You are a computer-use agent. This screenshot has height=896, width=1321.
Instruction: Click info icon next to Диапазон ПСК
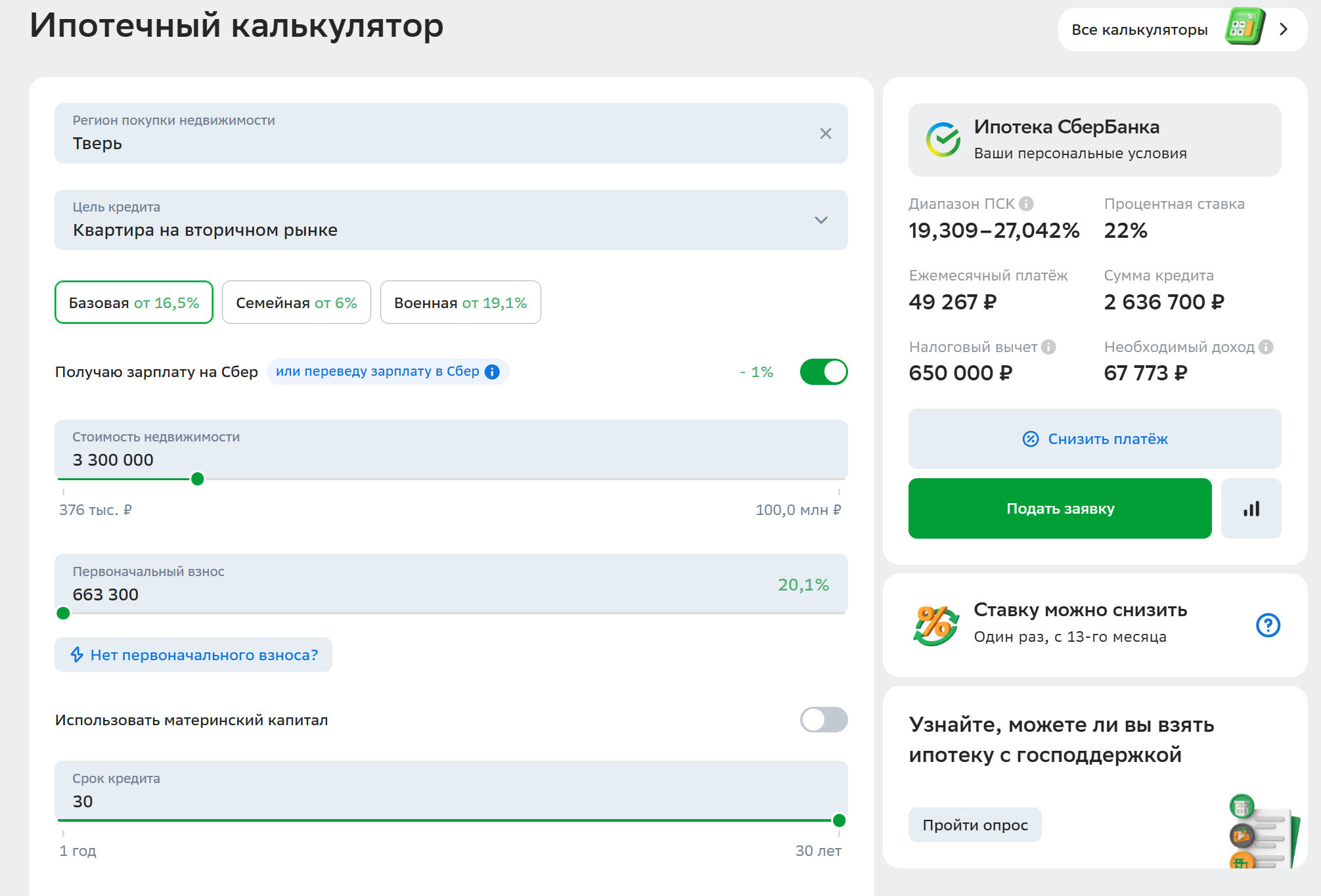tap(1026, 204)
